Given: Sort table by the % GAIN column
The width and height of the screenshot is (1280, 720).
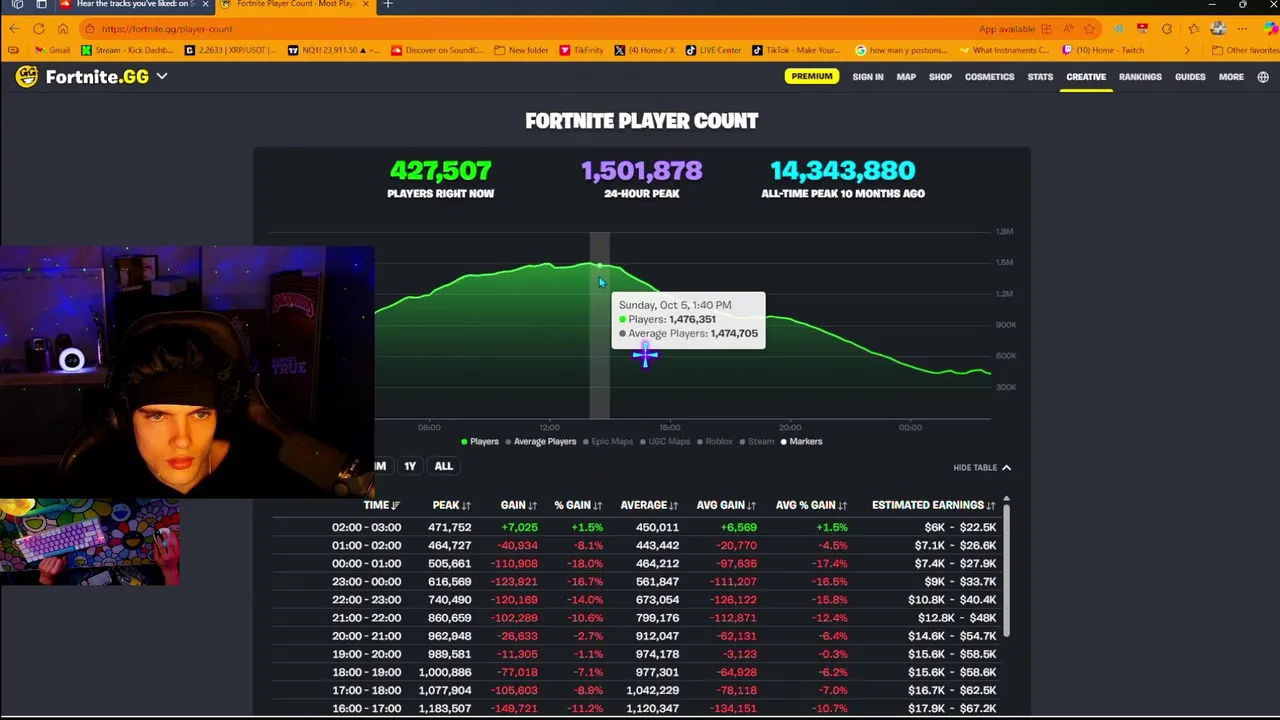Looking at the screenshot, I should pyautogui.click(x=578, y=505).
